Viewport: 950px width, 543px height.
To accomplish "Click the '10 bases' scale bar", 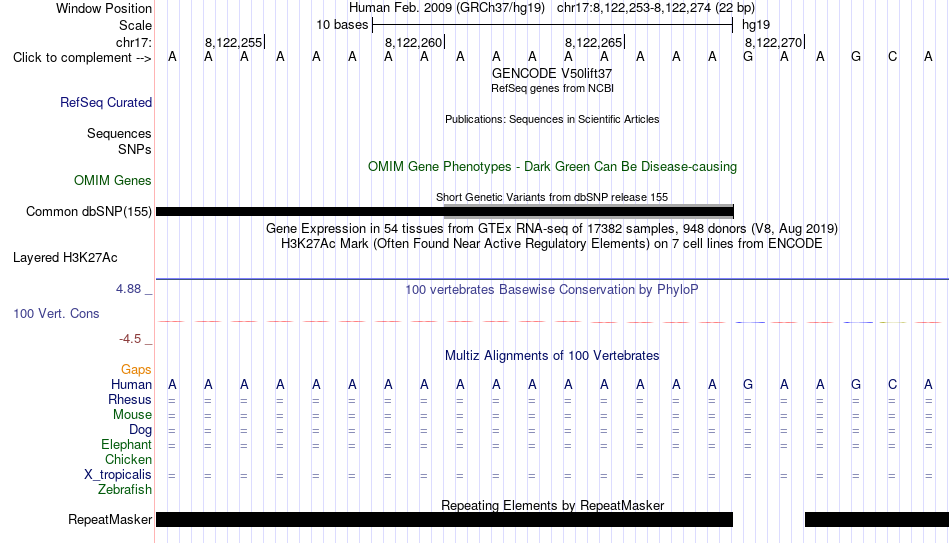I will click(x=553, y=25).
